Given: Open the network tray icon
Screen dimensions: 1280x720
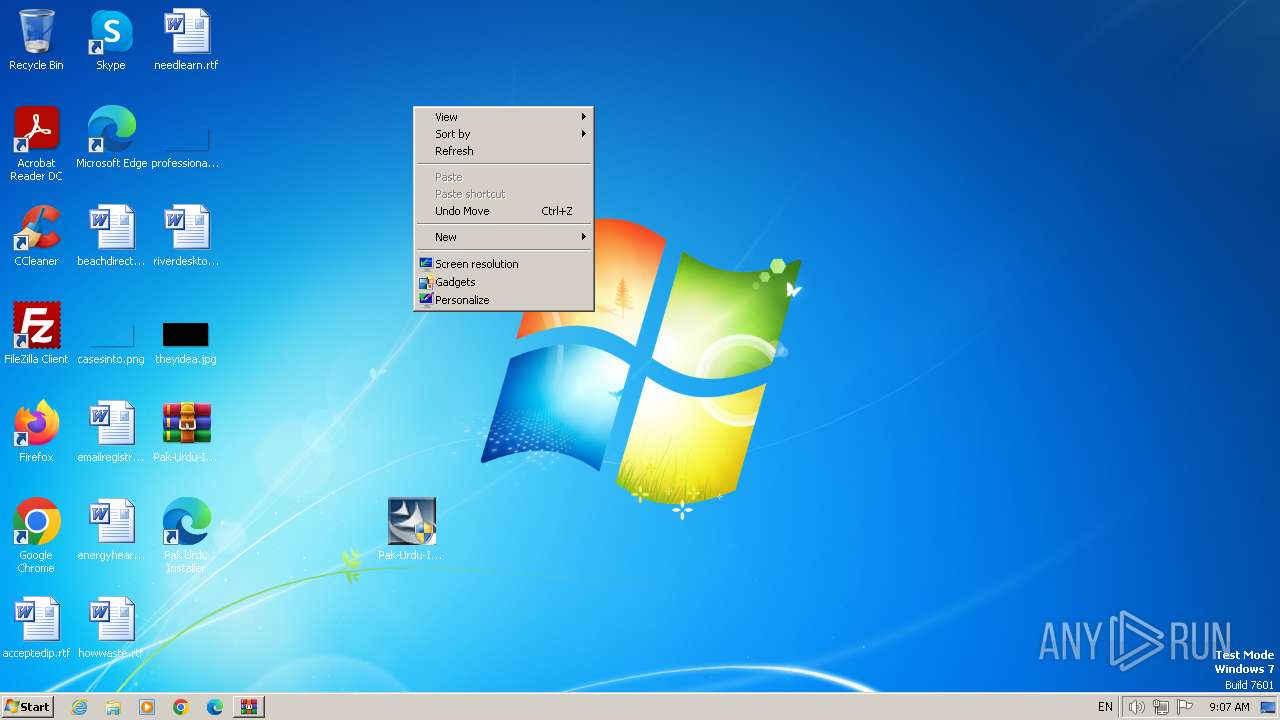Looking at the screenshot, I should [x=1161, y=707].
